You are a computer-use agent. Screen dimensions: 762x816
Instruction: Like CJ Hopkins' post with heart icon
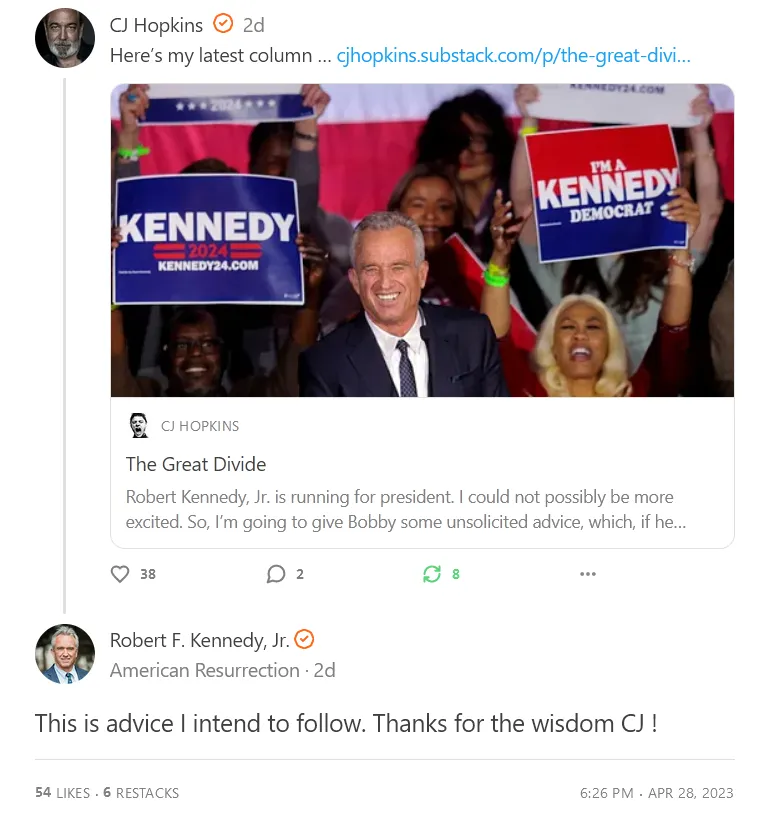tap(120, 574)
